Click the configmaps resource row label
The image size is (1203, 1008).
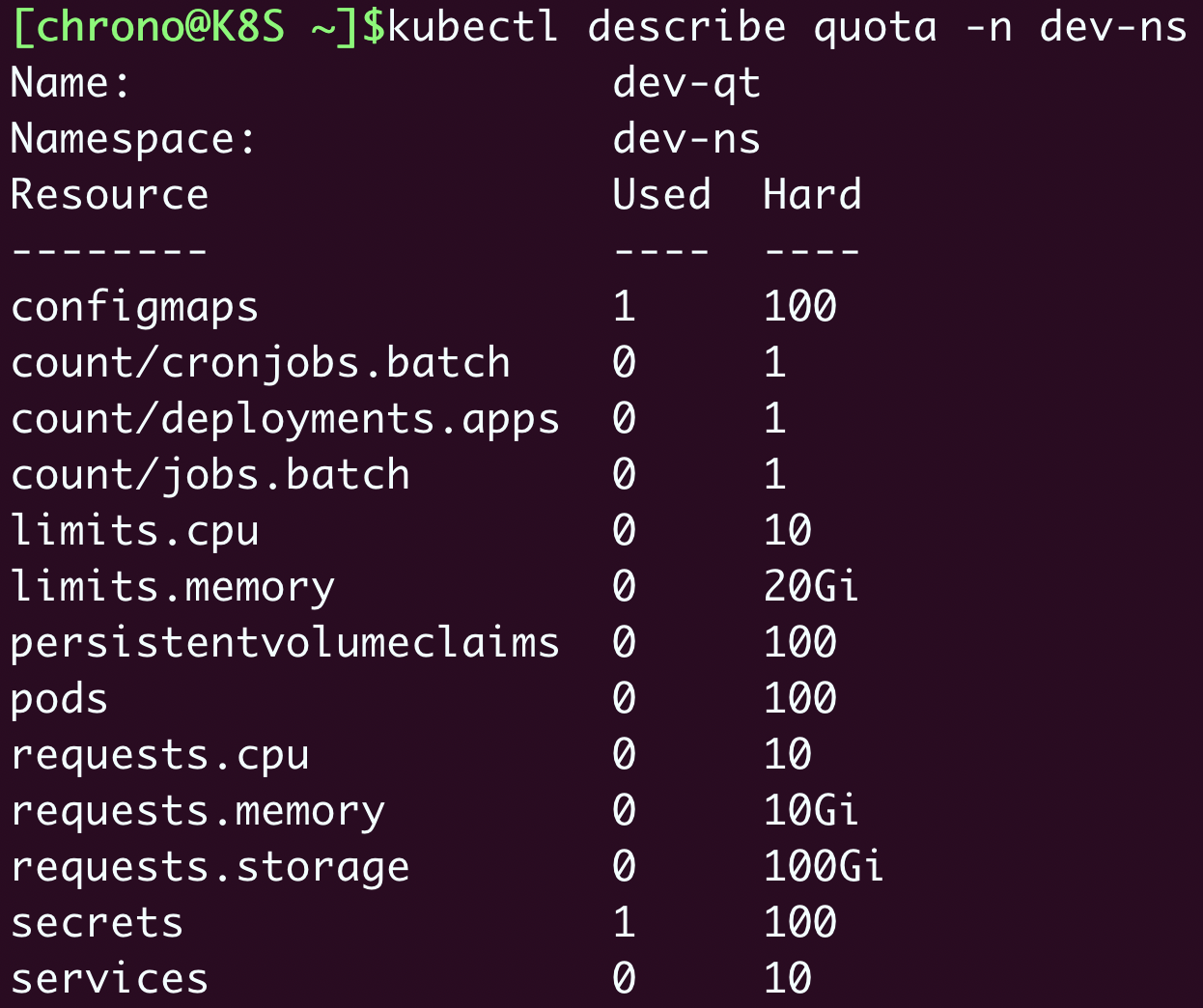click(x=134, y=307)
